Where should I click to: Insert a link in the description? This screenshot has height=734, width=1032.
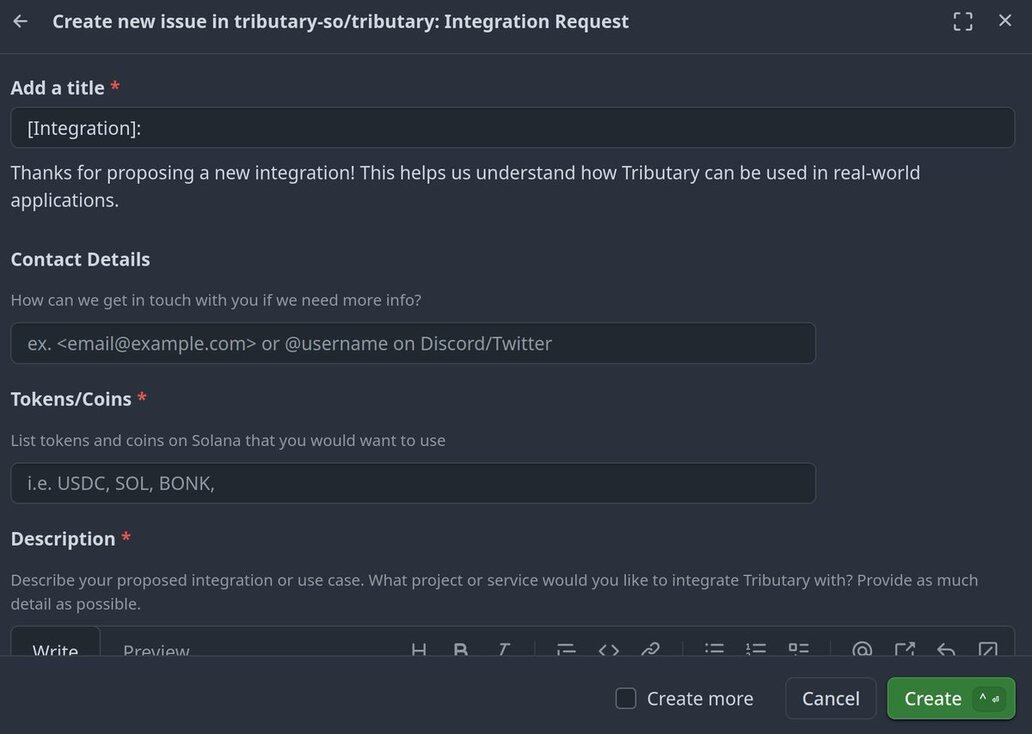[x=651, y=649]
